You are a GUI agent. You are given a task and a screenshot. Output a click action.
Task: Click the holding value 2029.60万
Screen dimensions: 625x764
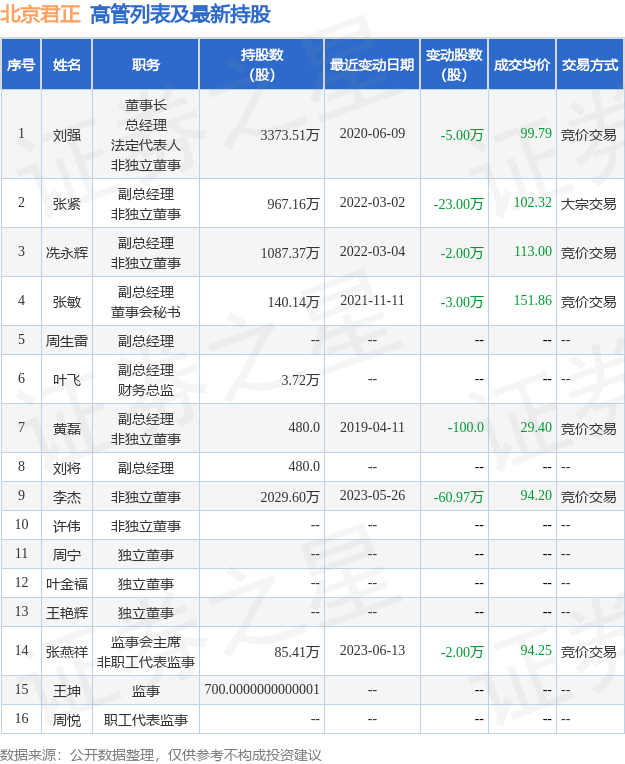(x=289, y=497)
